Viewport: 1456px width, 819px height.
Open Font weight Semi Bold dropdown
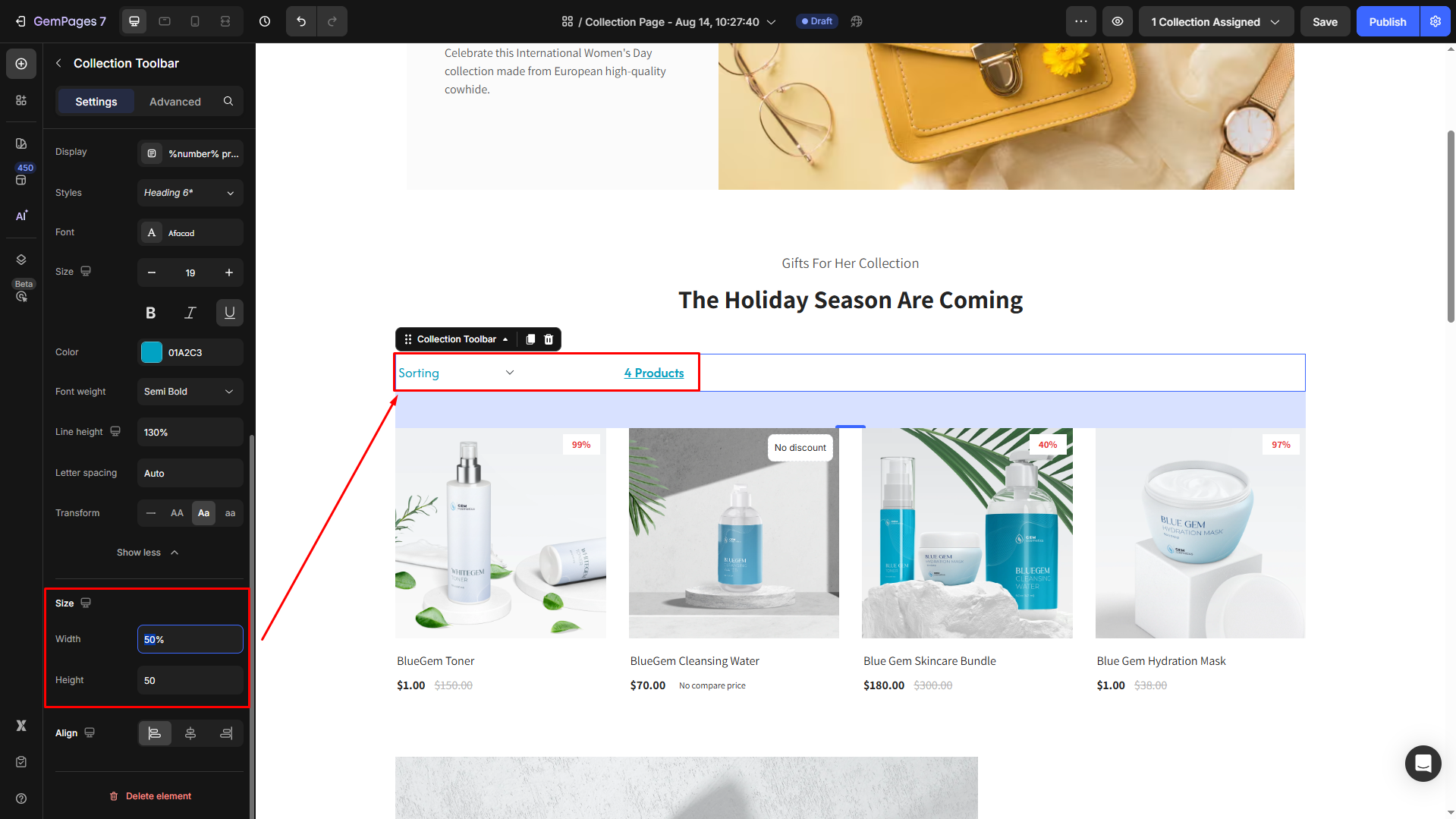(190, 392)
